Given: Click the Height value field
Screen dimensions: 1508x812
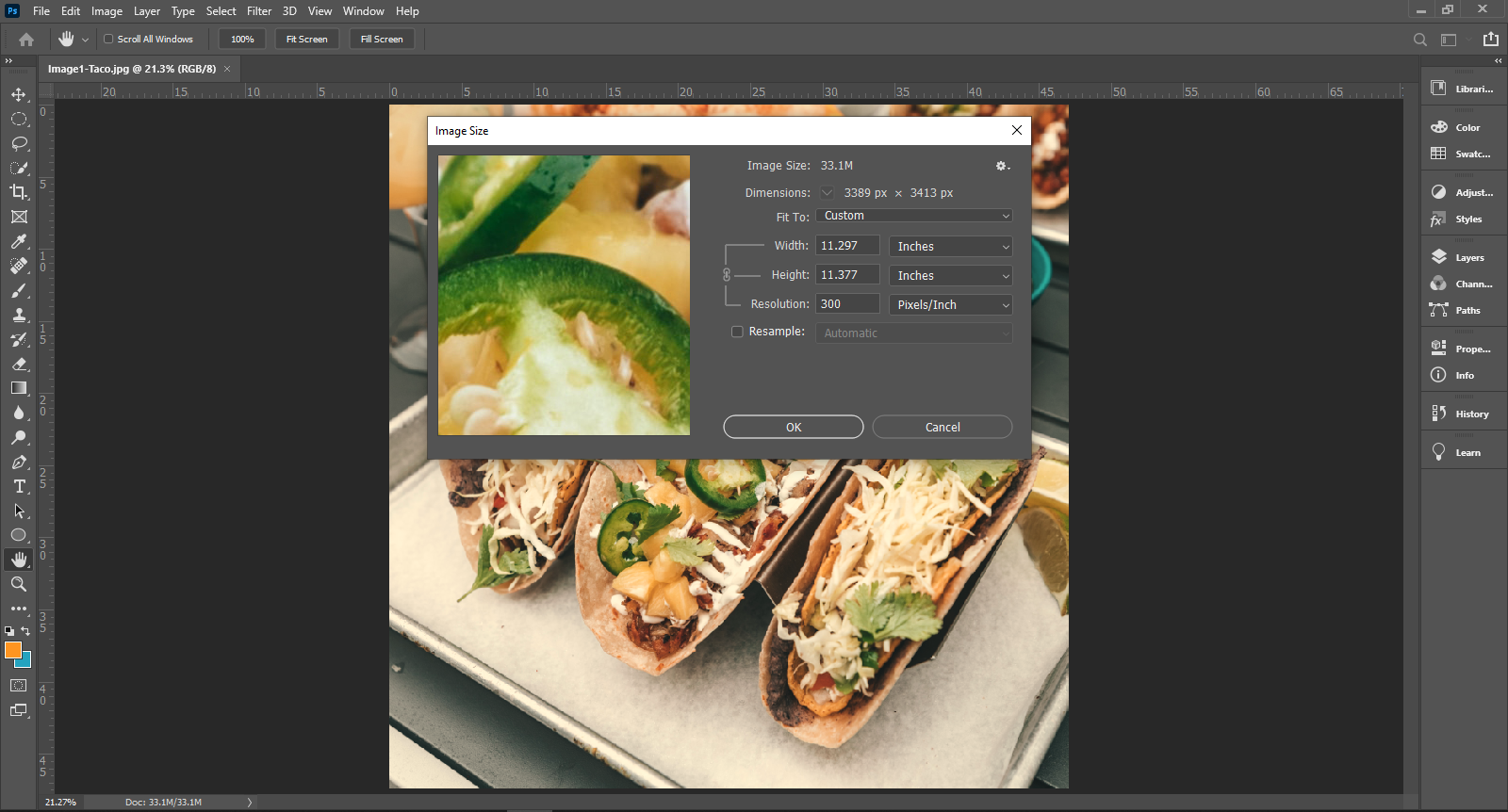Looking at the screenshot, I should coord(847,275).
